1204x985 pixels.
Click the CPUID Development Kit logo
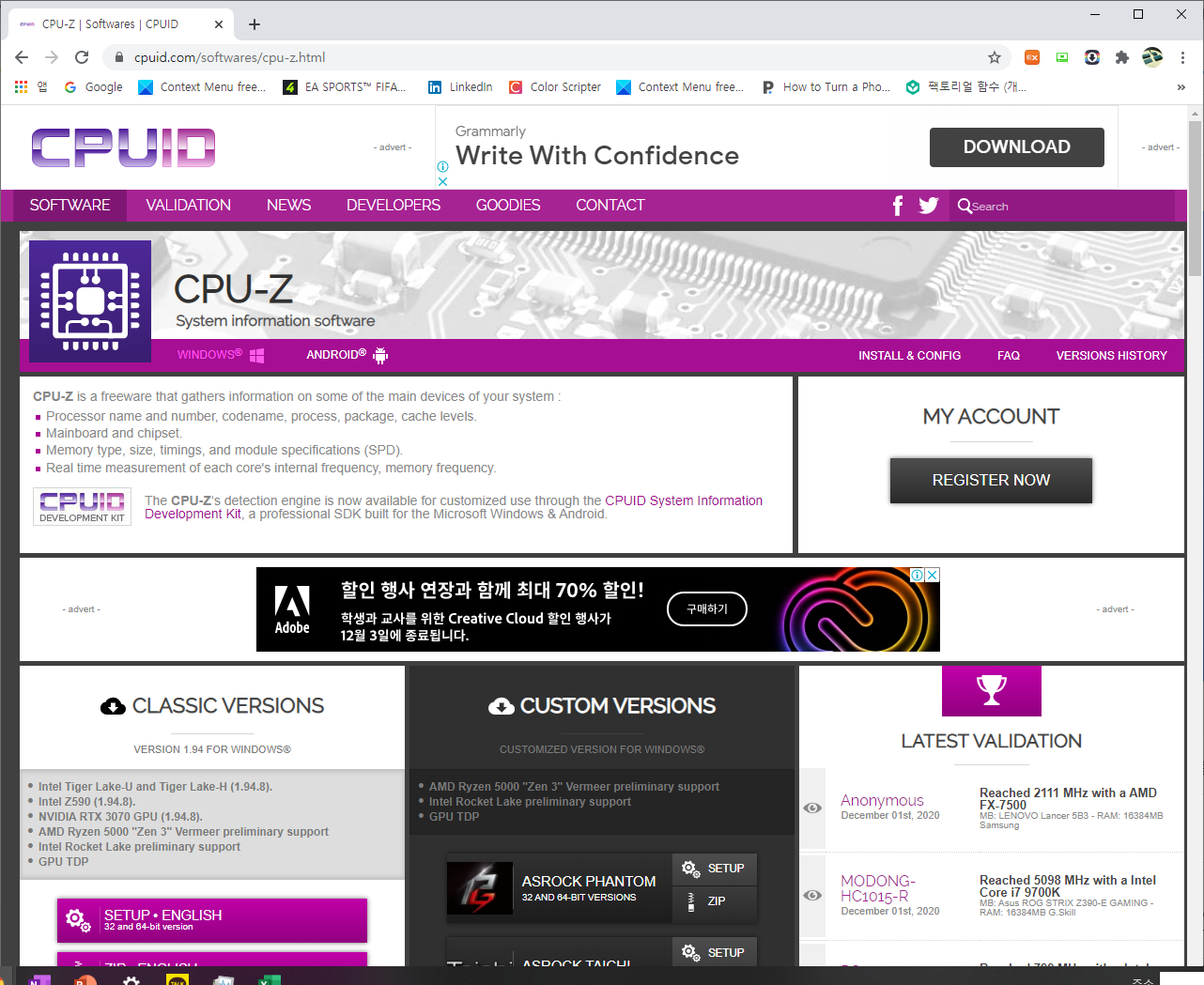tap(83, 506)
